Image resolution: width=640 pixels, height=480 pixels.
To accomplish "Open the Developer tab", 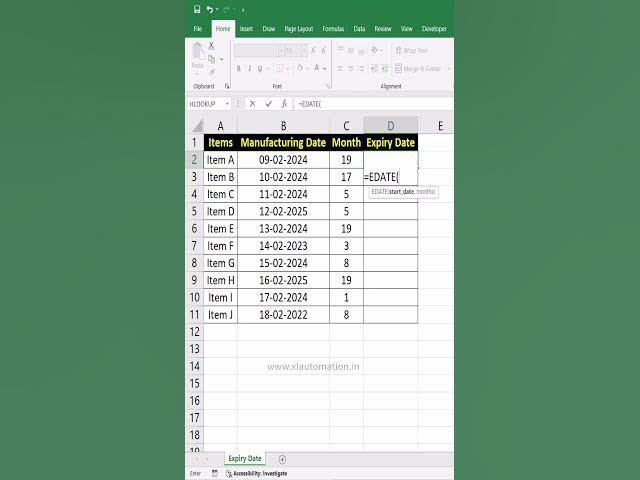I will (434, 29).
